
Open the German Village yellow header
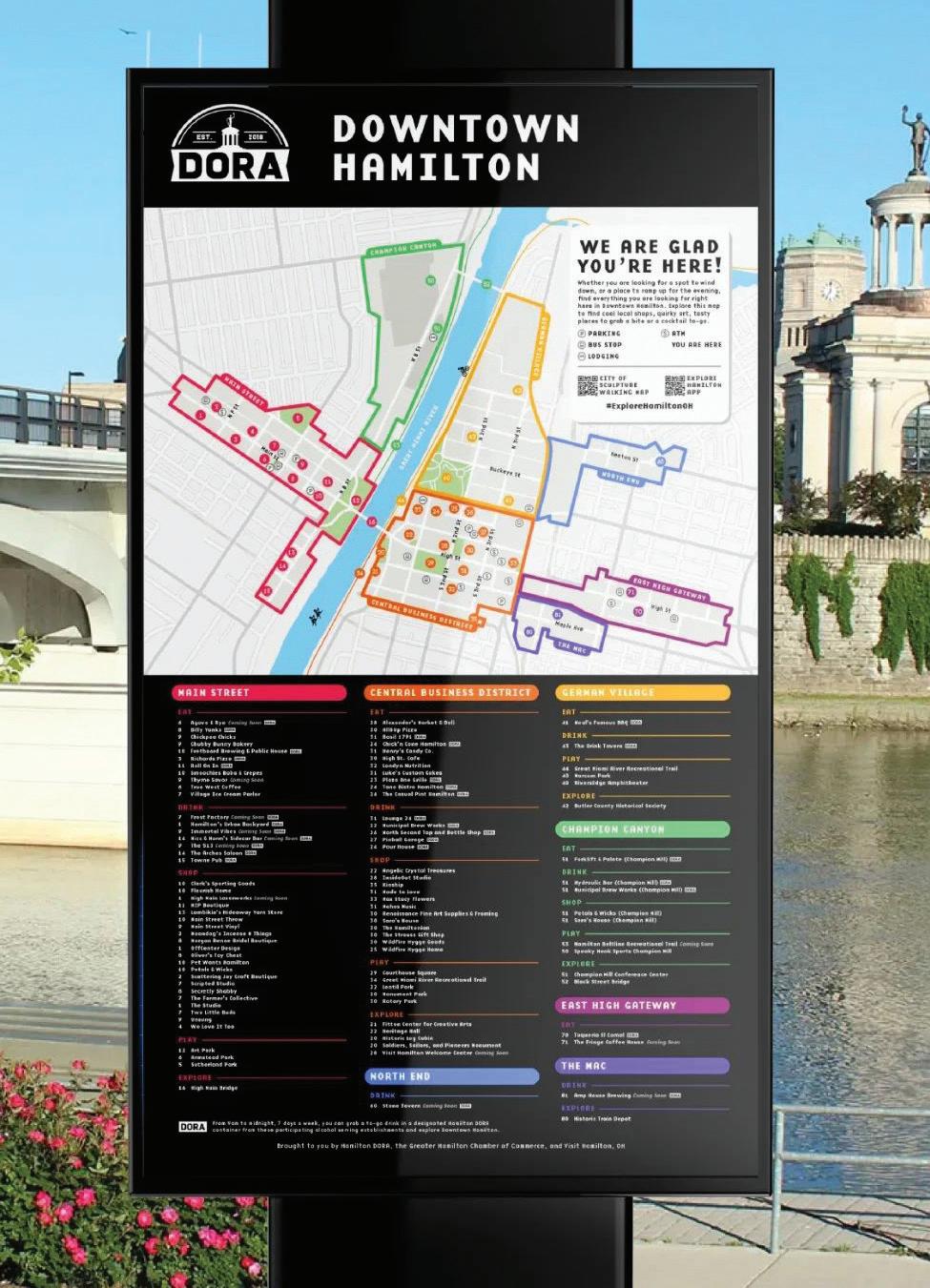[x=642, y=692]
